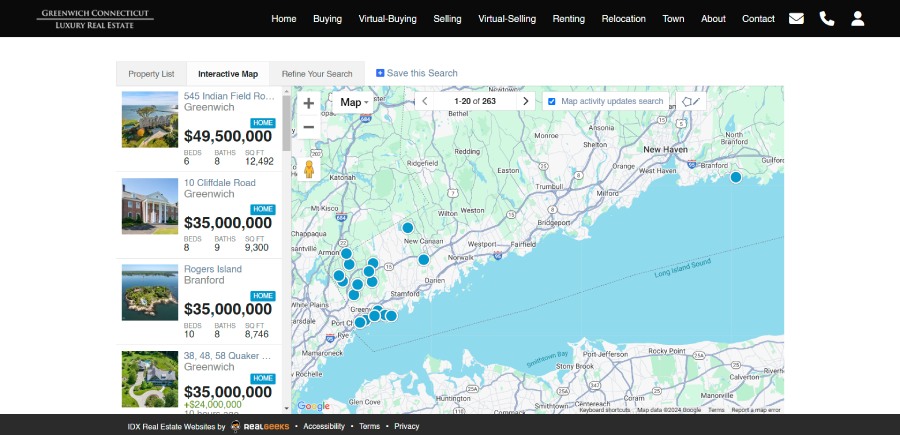This screenshot has height=435, width=900.
Task: Click the HOME badge on Rogers Island listing
Action: (263, 296)
